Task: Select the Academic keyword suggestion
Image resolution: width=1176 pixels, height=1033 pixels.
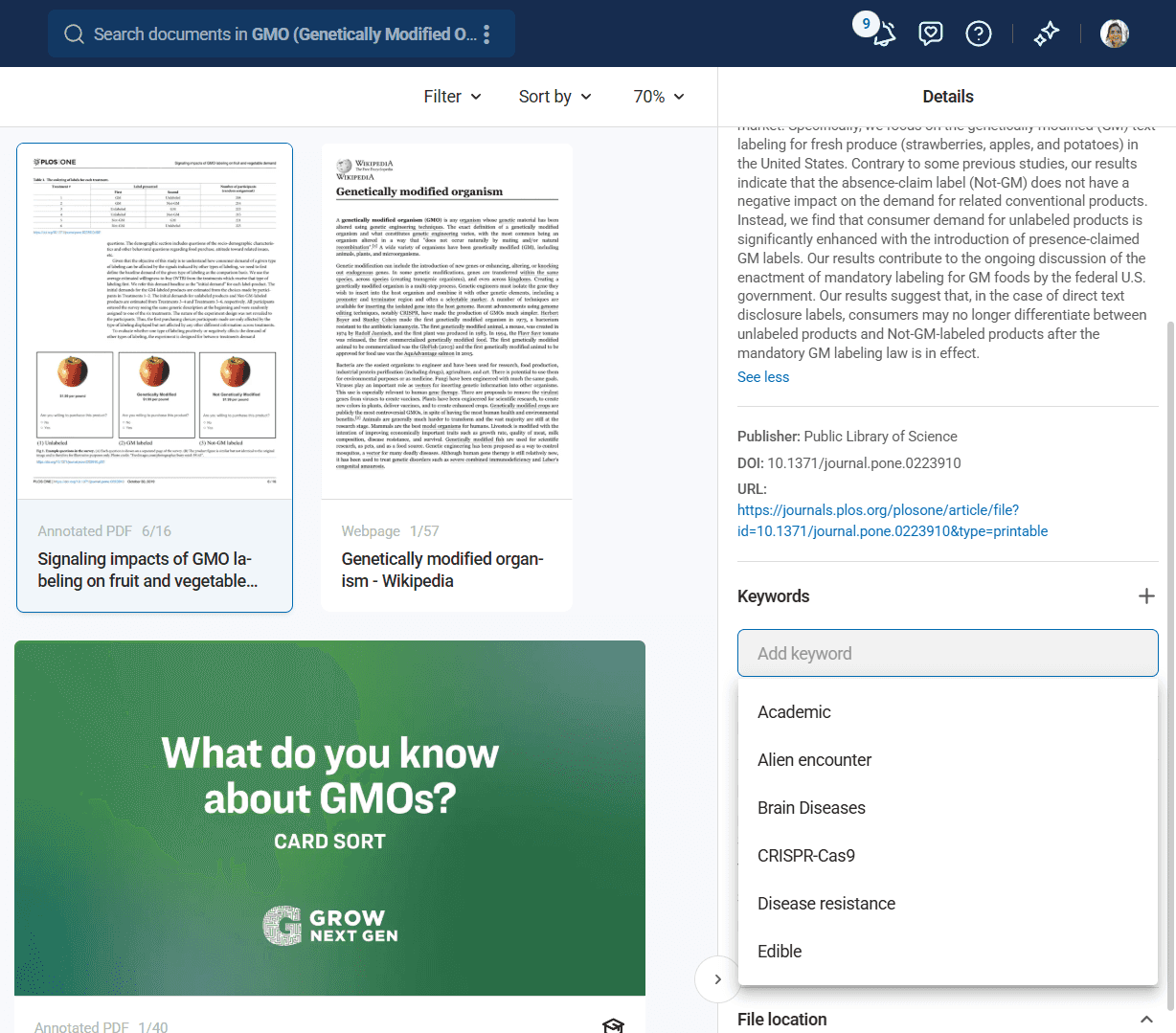Action: 794,712
